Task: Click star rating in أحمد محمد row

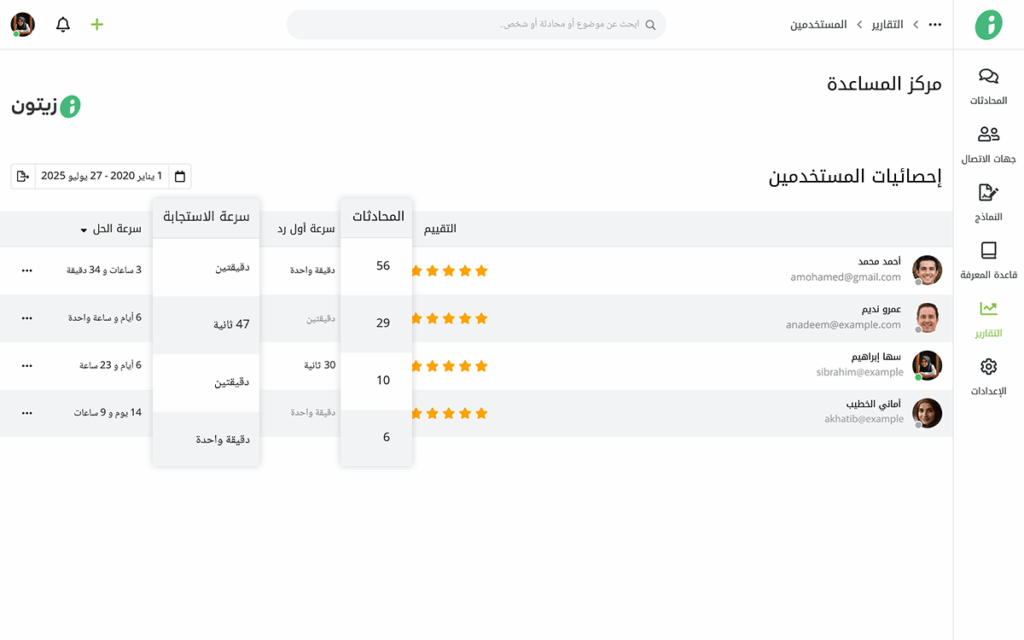Action: (449, 270)
